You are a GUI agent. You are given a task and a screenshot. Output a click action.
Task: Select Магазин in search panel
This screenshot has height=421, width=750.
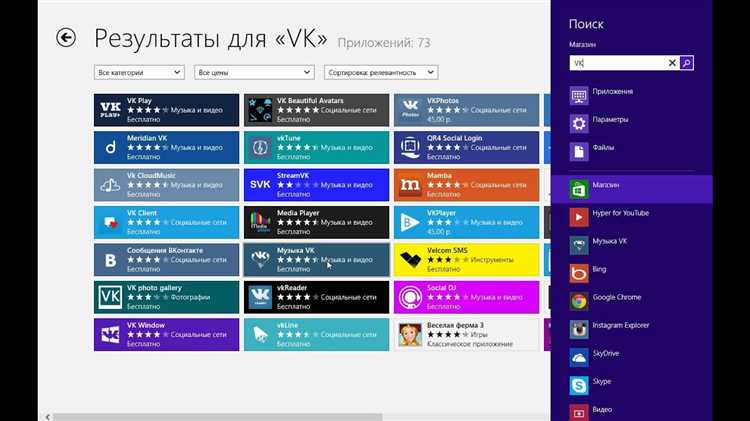[631, 189]
